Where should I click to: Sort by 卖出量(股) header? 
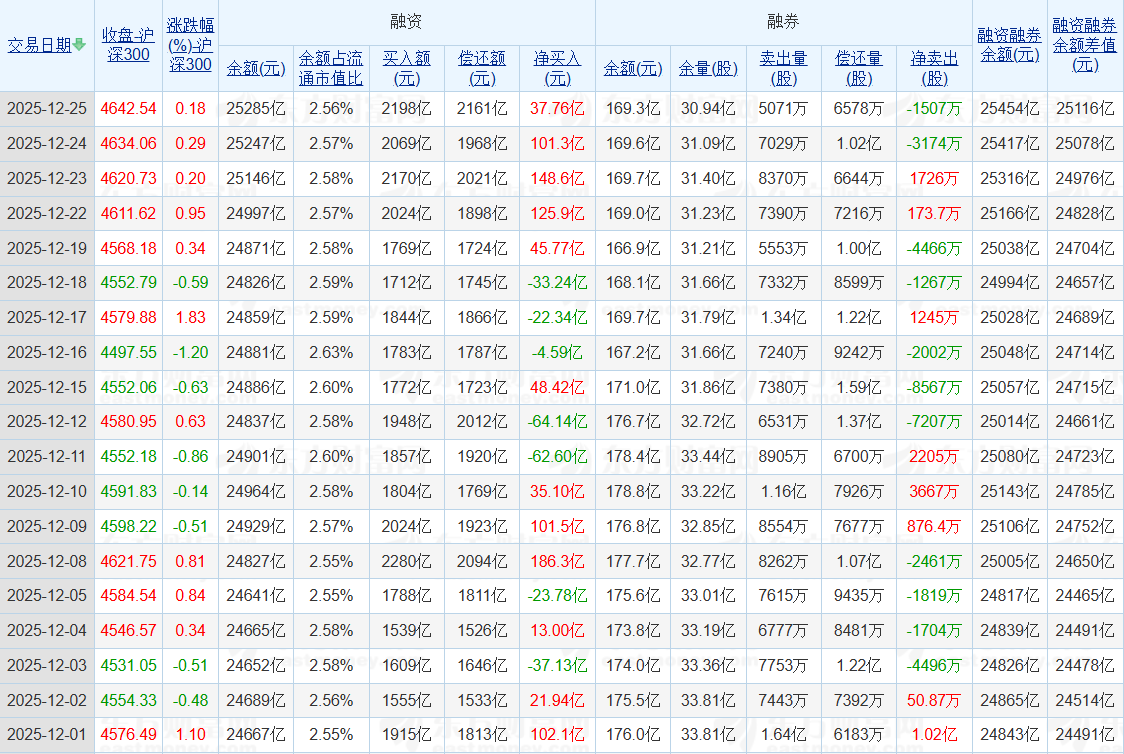(x=784, y=68)
